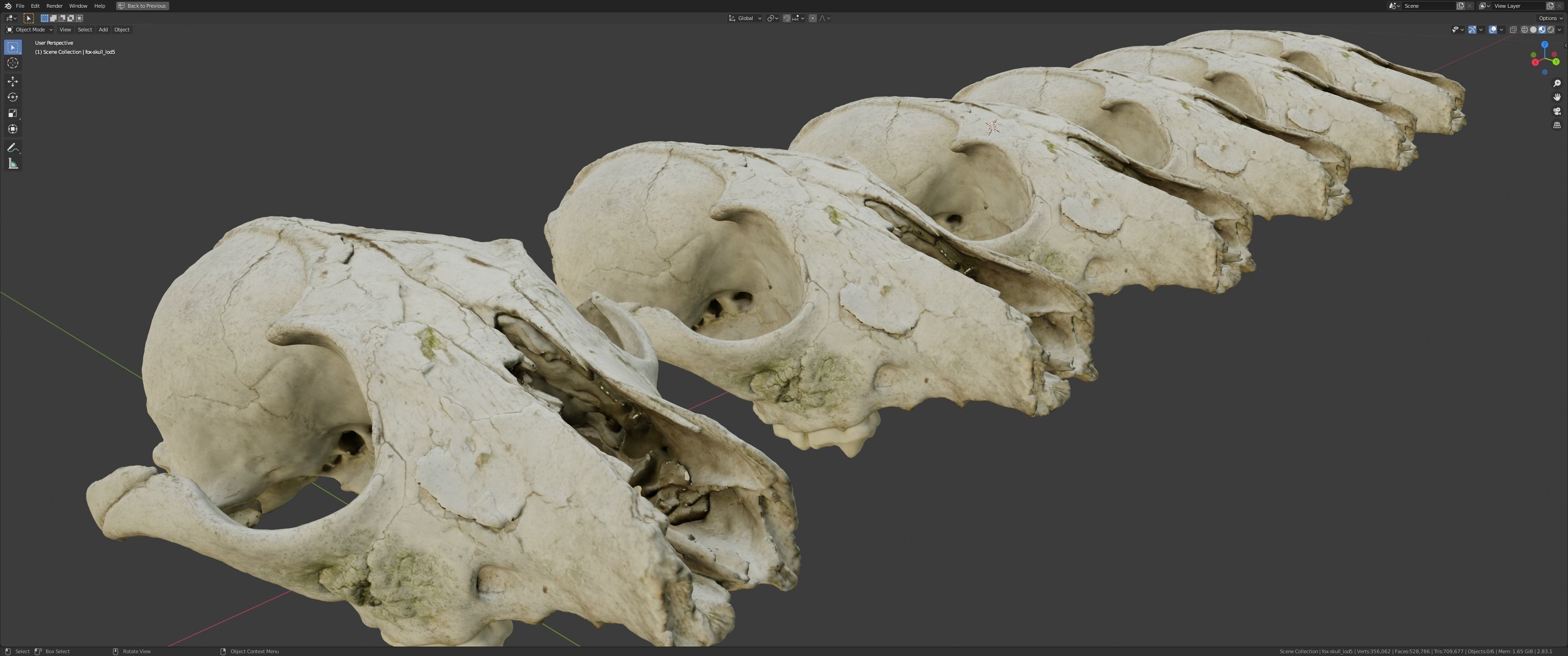The height and width of the screenshot is (656, 1568).
Task: Select the Rotate tool
Action: point(13,97)
